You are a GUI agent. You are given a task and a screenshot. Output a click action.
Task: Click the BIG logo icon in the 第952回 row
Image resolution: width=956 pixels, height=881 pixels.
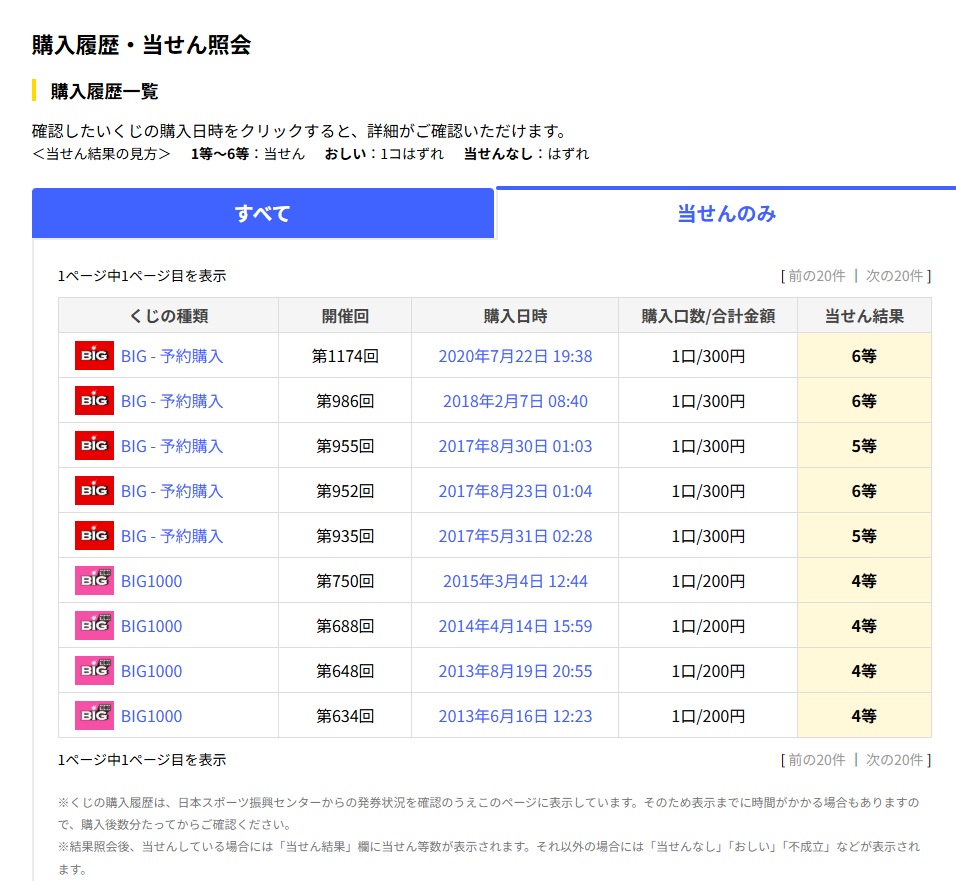click(94, 491)
